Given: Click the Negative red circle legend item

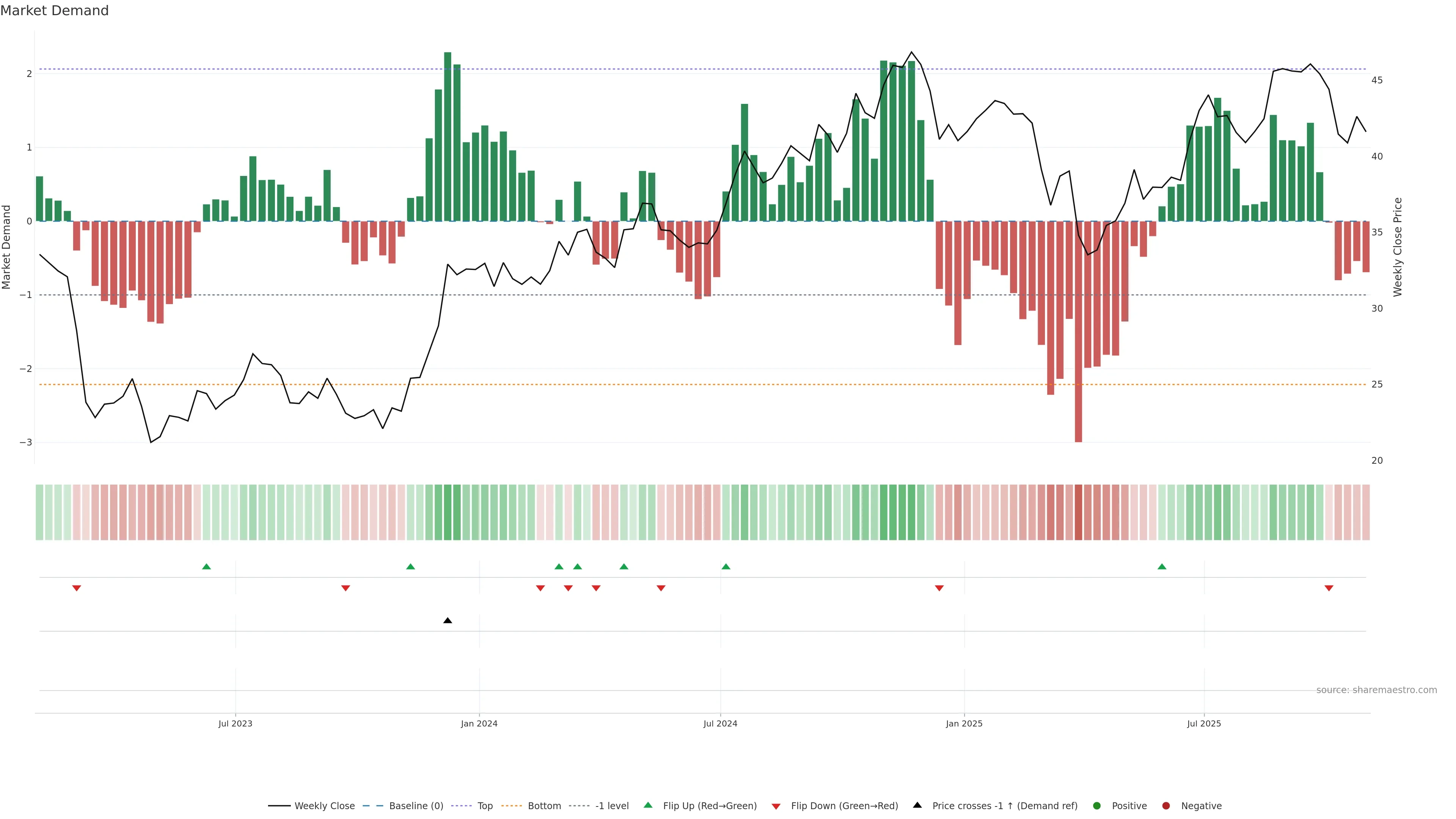Looking at the screenshot, I should coord(1166,806).
